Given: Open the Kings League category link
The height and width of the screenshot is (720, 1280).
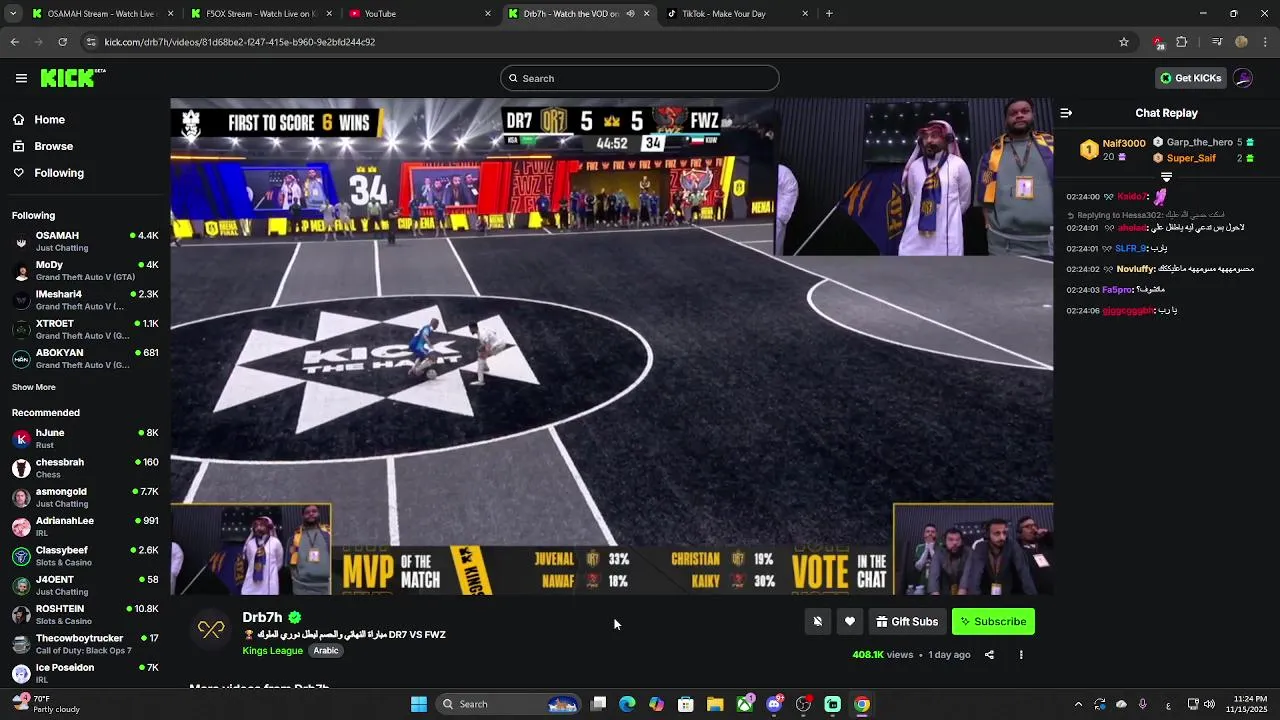Looking at the screenshot, I should point(272,651).
